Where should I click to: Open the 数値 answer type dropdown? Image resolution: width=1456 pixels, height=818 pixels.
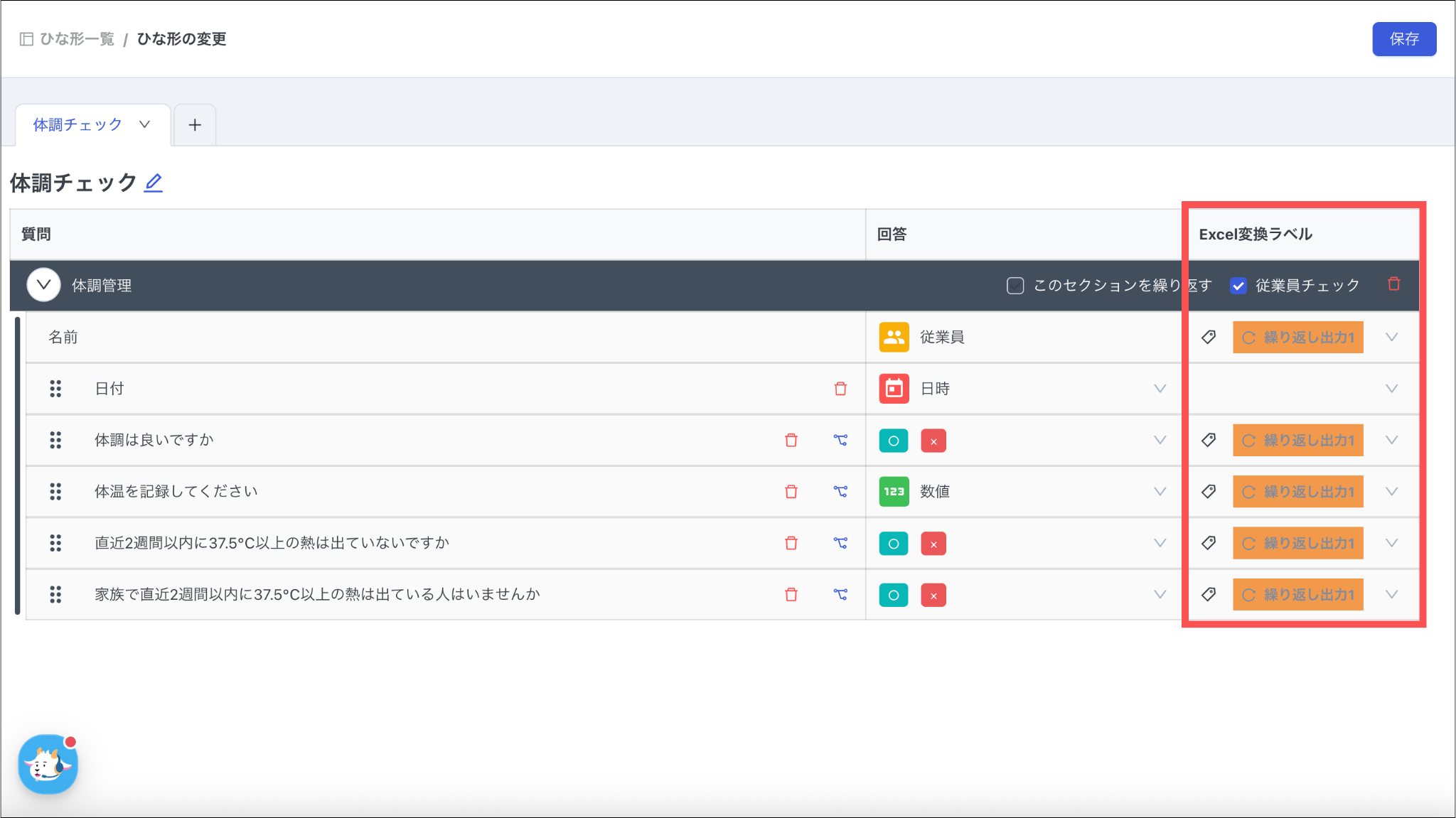pyautogui.click(x=1160, y=492)
